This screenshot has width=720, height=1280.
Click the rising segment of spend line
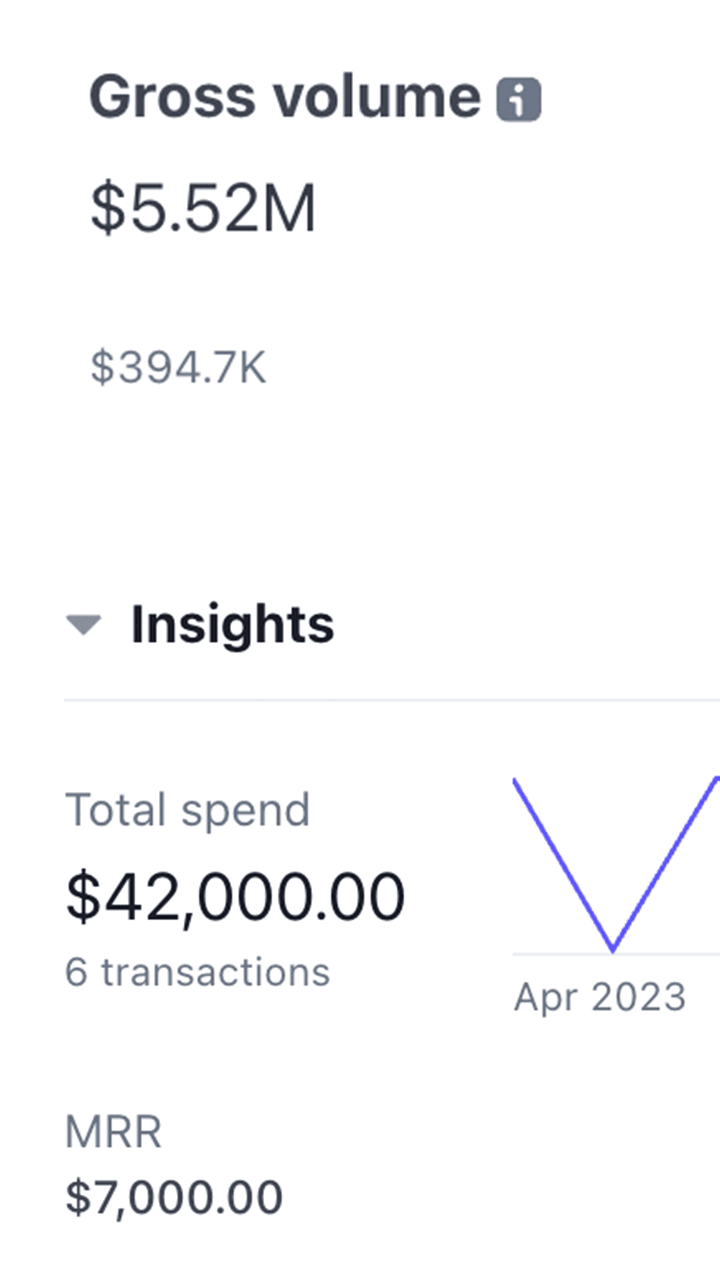[665, 863]
